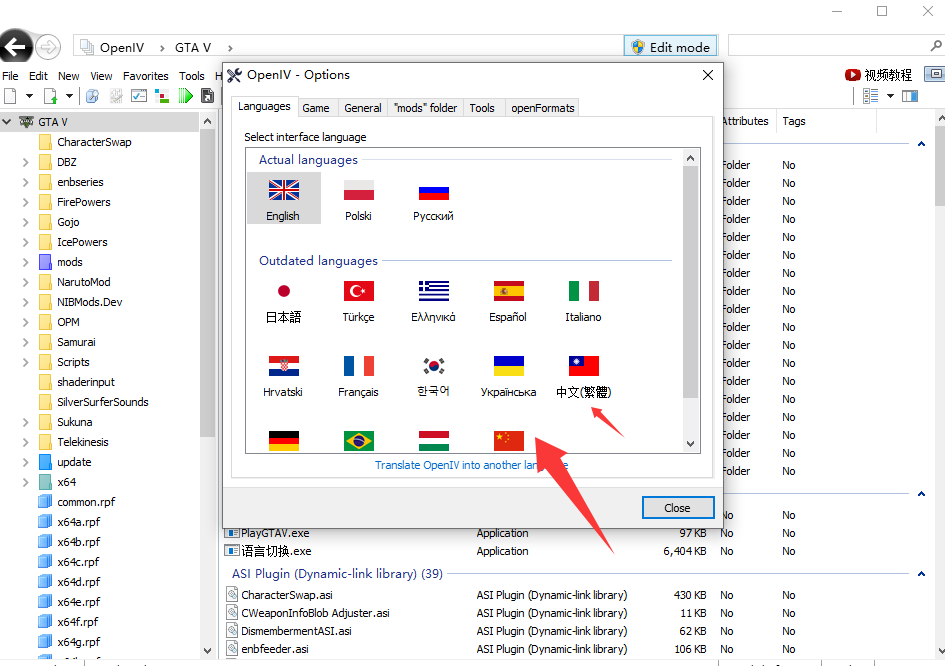945x666 pixels.
Task: Open the openFormats tab
Action: pos(542,108)
